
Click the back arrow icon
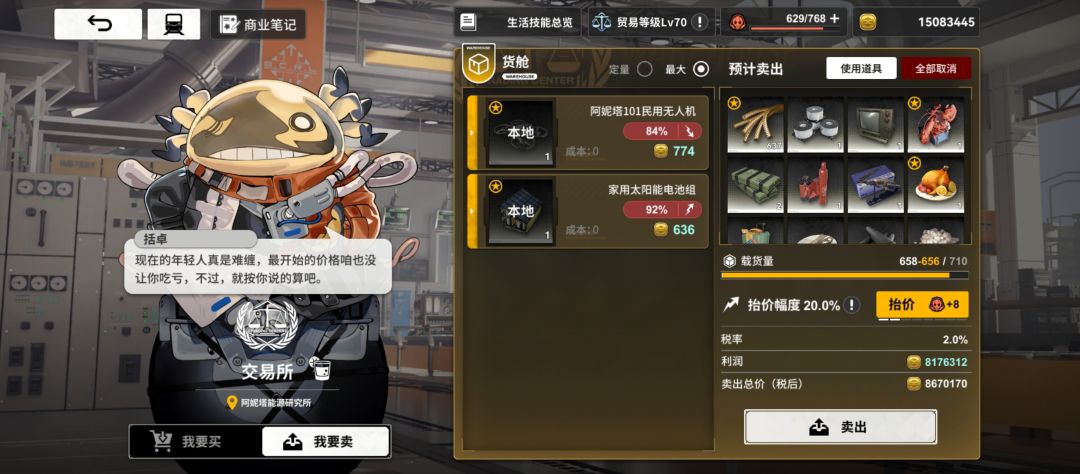click(x=98, y=24)
